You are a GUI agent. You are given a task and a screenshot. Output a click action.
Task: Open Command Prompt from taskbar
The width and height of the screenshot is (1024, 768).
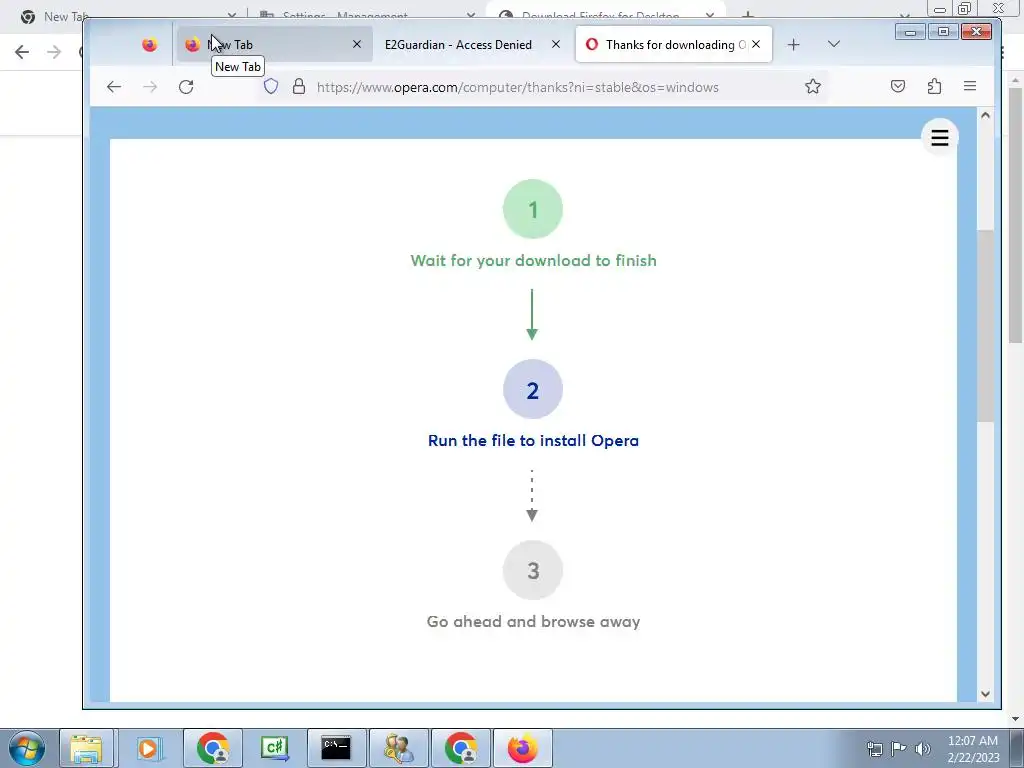coord(336,748)
